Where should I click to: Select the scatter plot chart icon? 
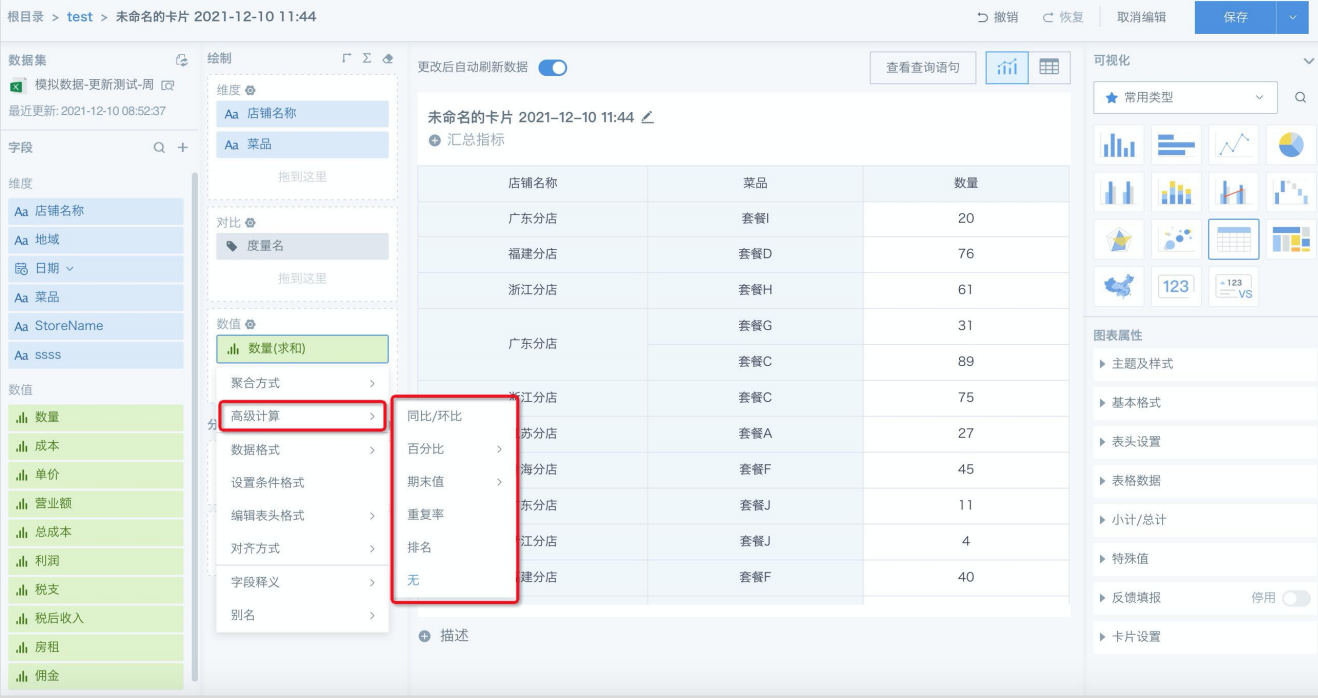coord(1176,239)
